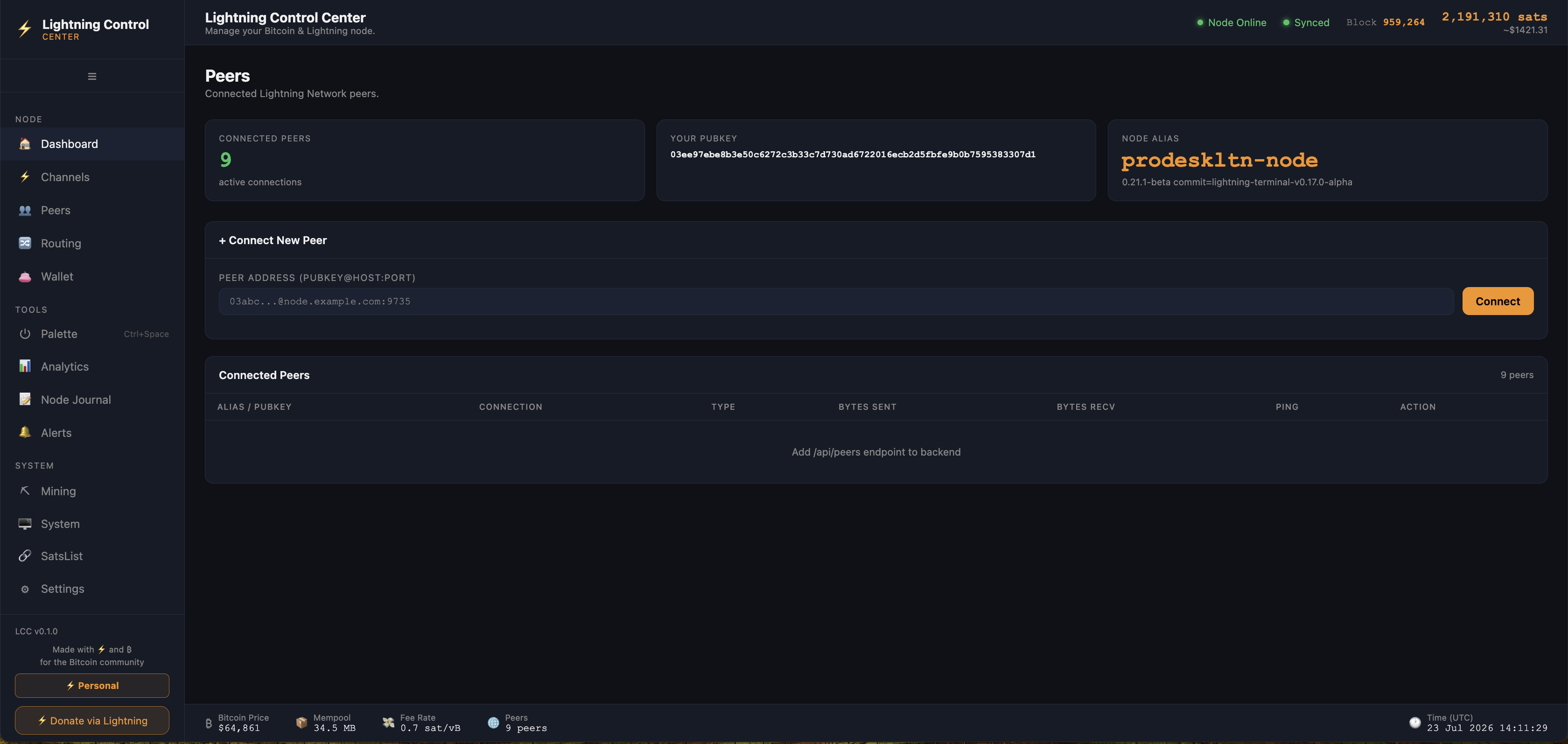Click the SatsList link icon
This screenshot has width=1568, height=744.
pos(25,556)
